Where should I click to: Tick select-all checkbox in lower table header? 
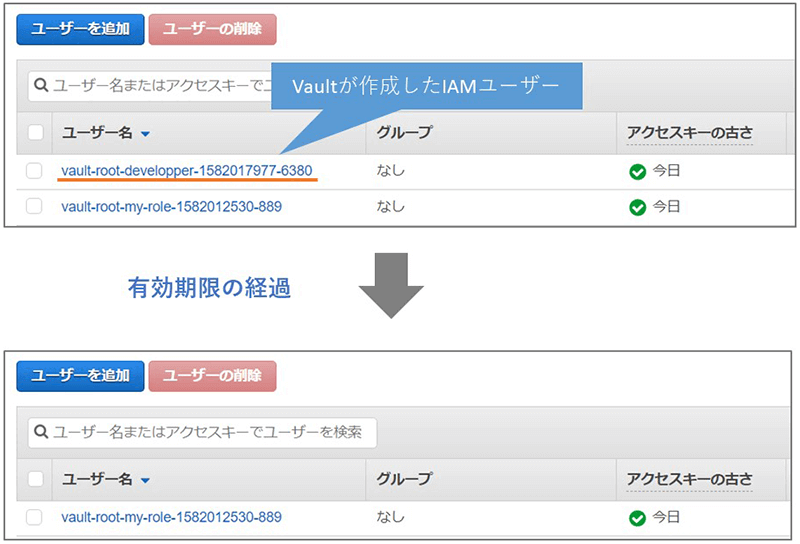tap(35, 479)
